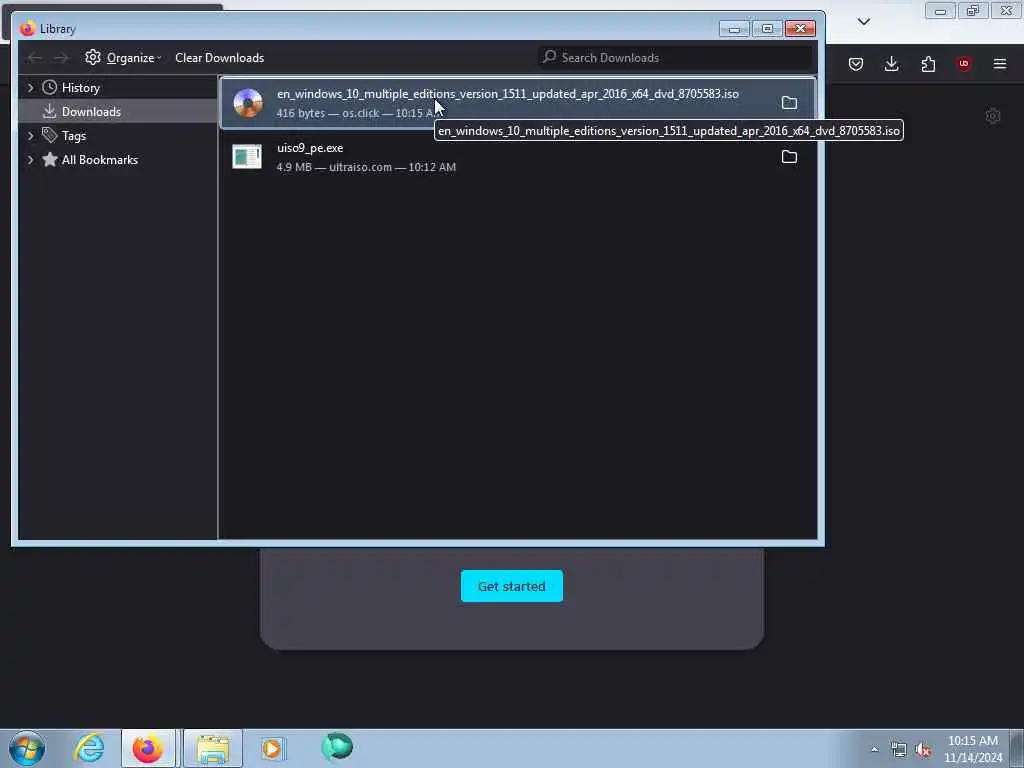Expand the Tags tree node
The width and height of the screenshot is (1024, 768).
click(x=30, y=136)
